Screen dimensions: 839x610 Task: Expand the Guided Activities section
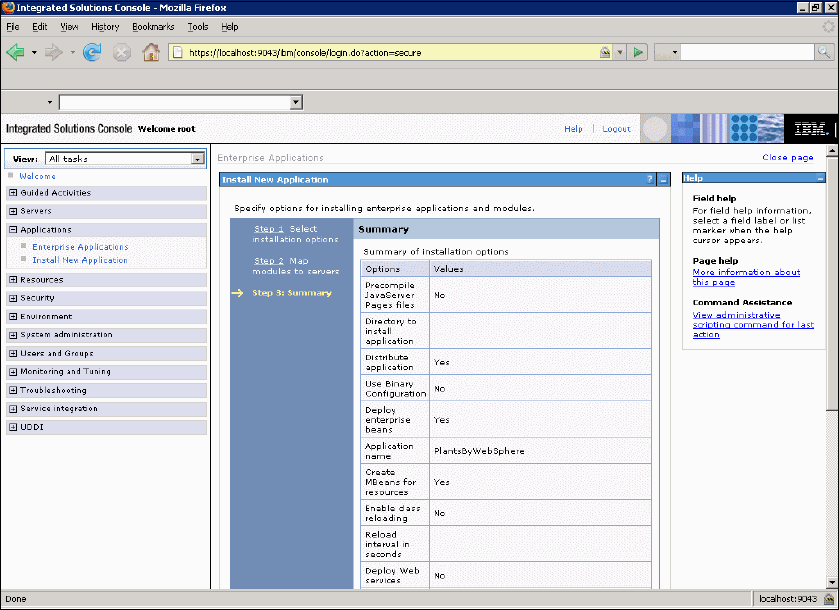(x=13, y=193)
